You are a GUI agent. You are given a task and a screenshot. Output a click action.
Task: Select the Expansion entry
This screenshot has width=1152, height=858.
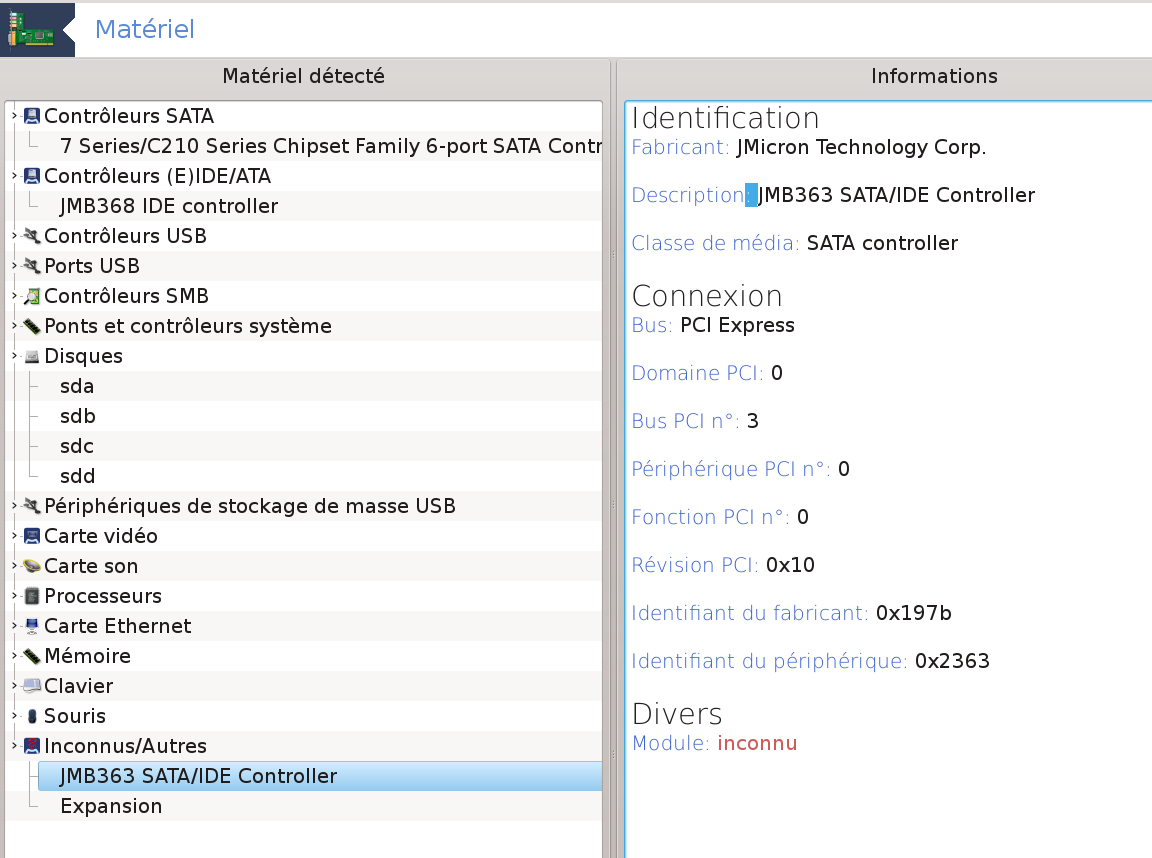tap(111, 806)
